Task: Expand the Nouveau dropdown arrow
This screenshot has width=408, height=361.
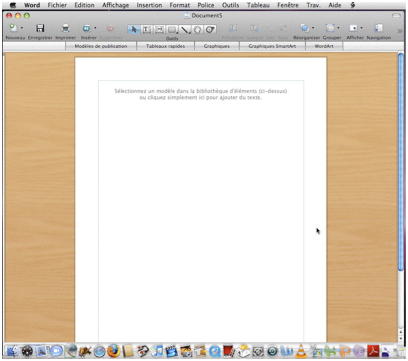Action: 22,28
